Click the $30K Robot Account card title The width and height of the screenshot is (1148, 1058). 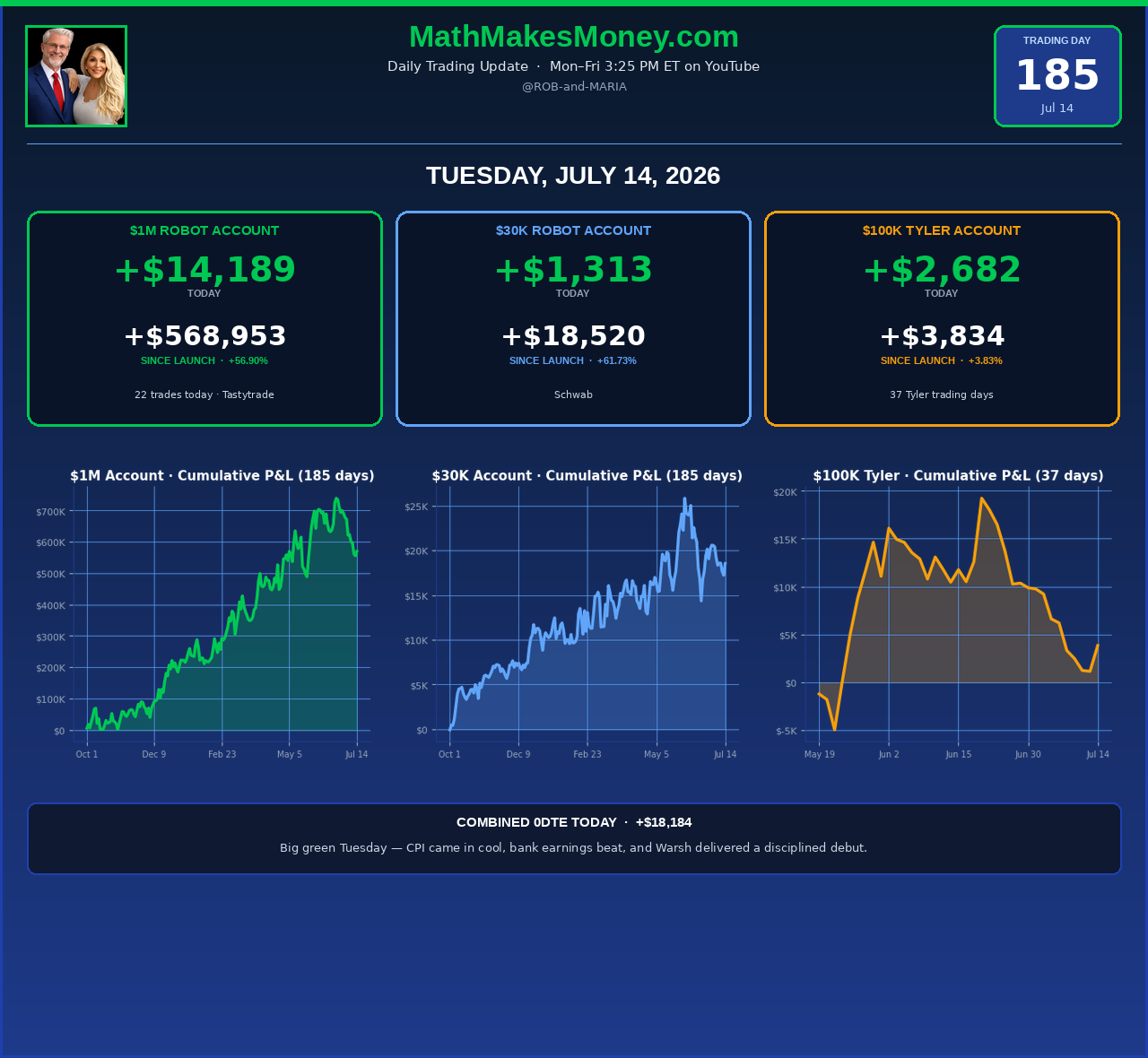coord(573,230)
